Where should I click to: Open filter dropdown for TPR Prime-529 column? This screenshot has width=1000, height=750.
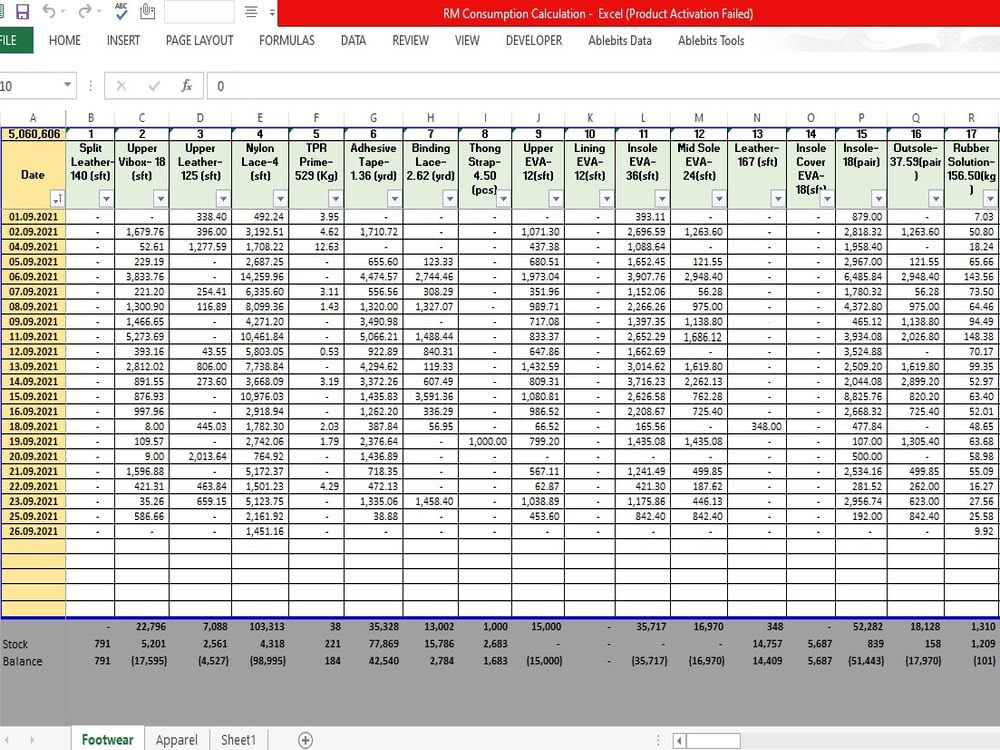335,199
